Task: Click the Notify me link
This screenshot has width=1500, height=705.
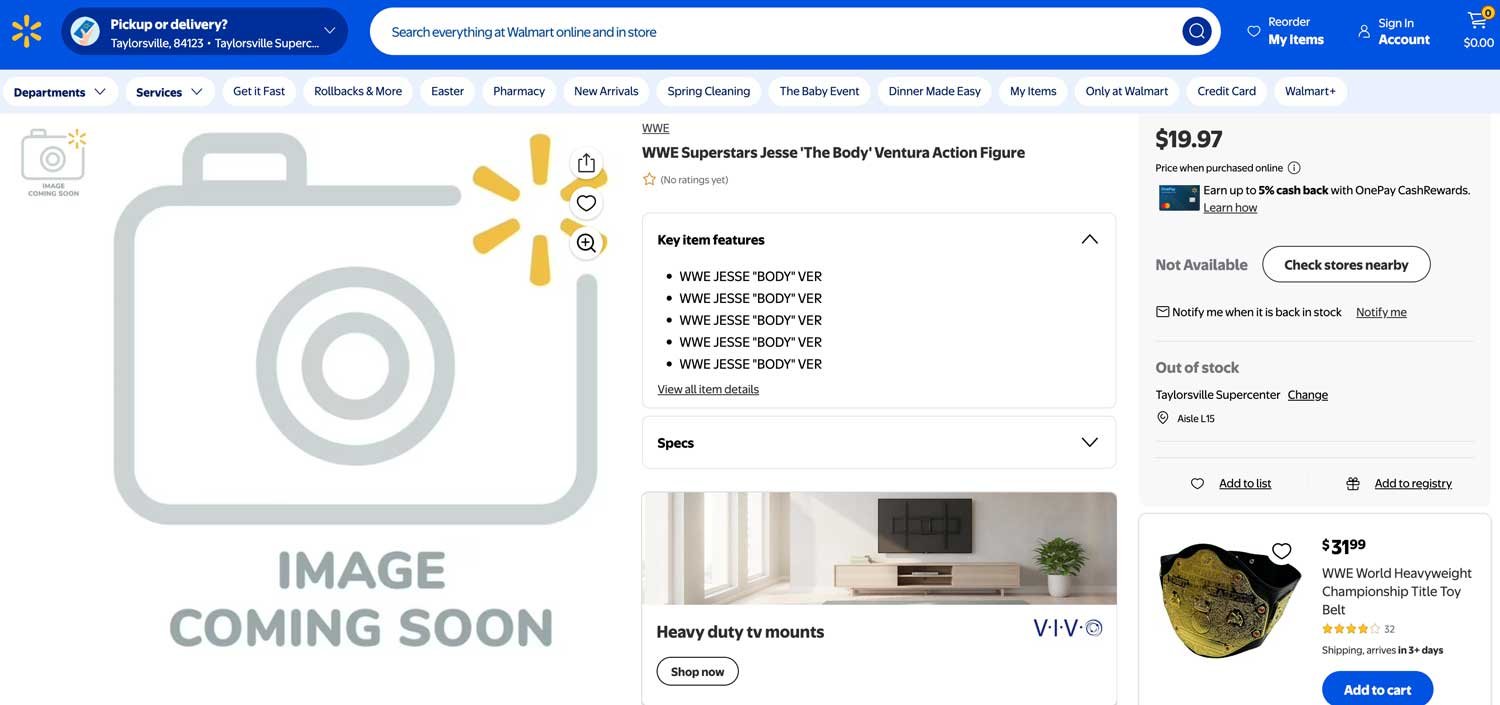Action: (1380, 312)
